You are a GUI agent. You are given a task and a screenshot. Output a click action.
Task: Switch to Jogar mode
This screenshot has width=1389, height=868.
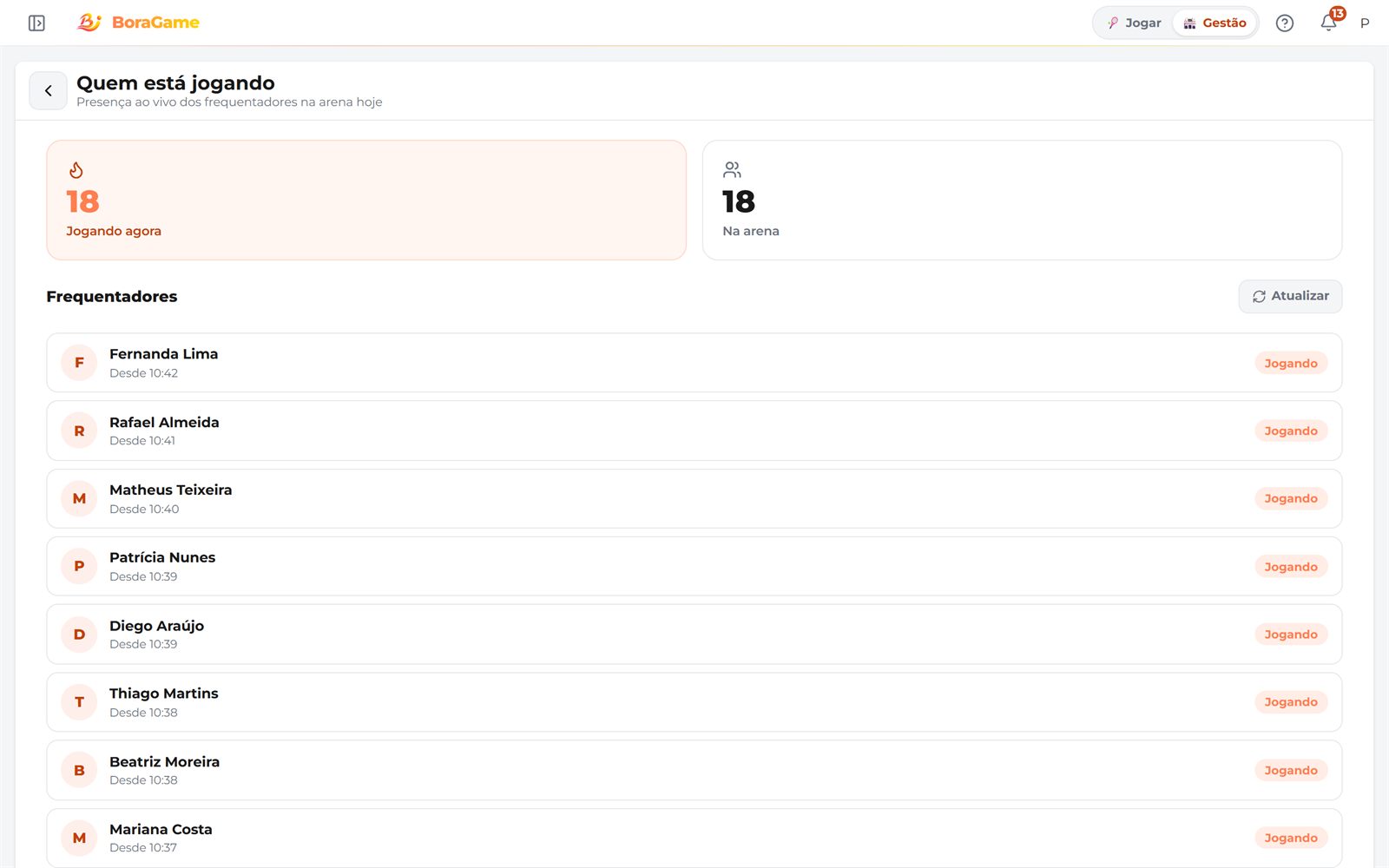1134,23
